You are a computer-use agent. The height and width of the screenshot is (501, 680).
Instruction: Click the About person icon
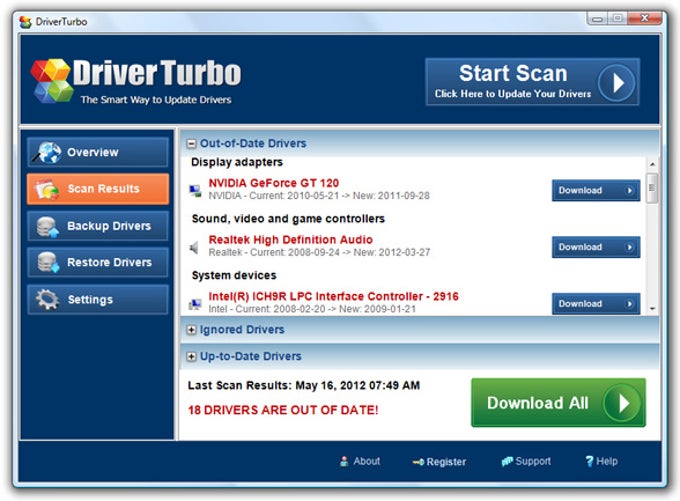[344, 462]
